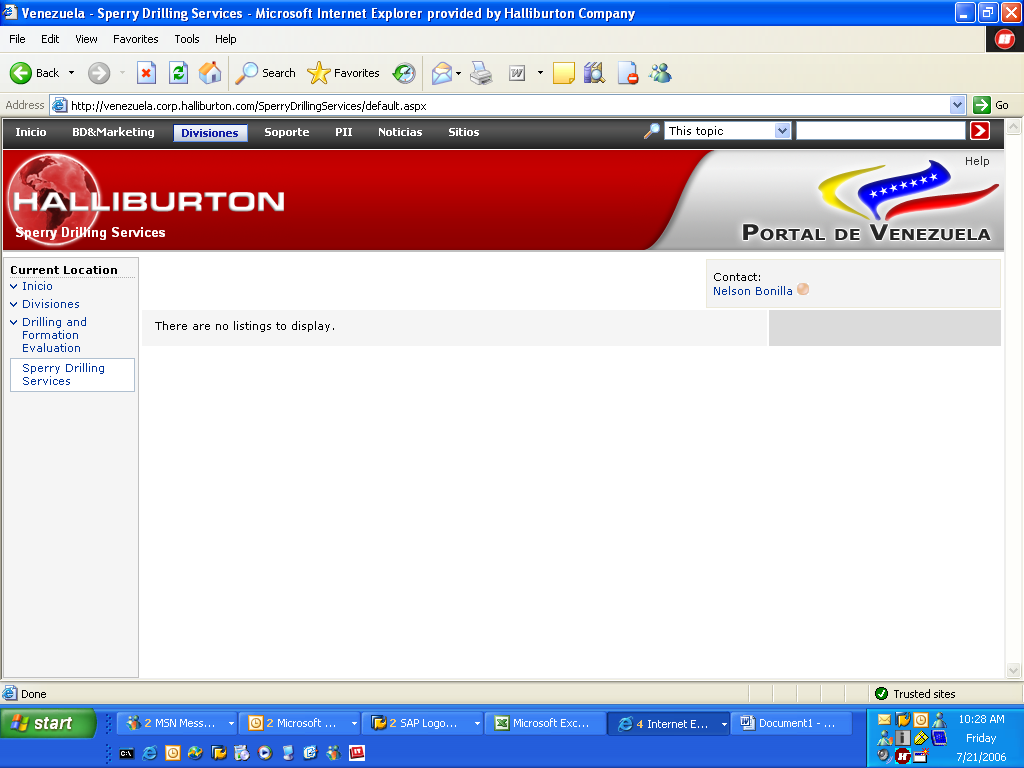Click the page scrollbar down arrow
Screen dimensions: 1024x768
1013,670
